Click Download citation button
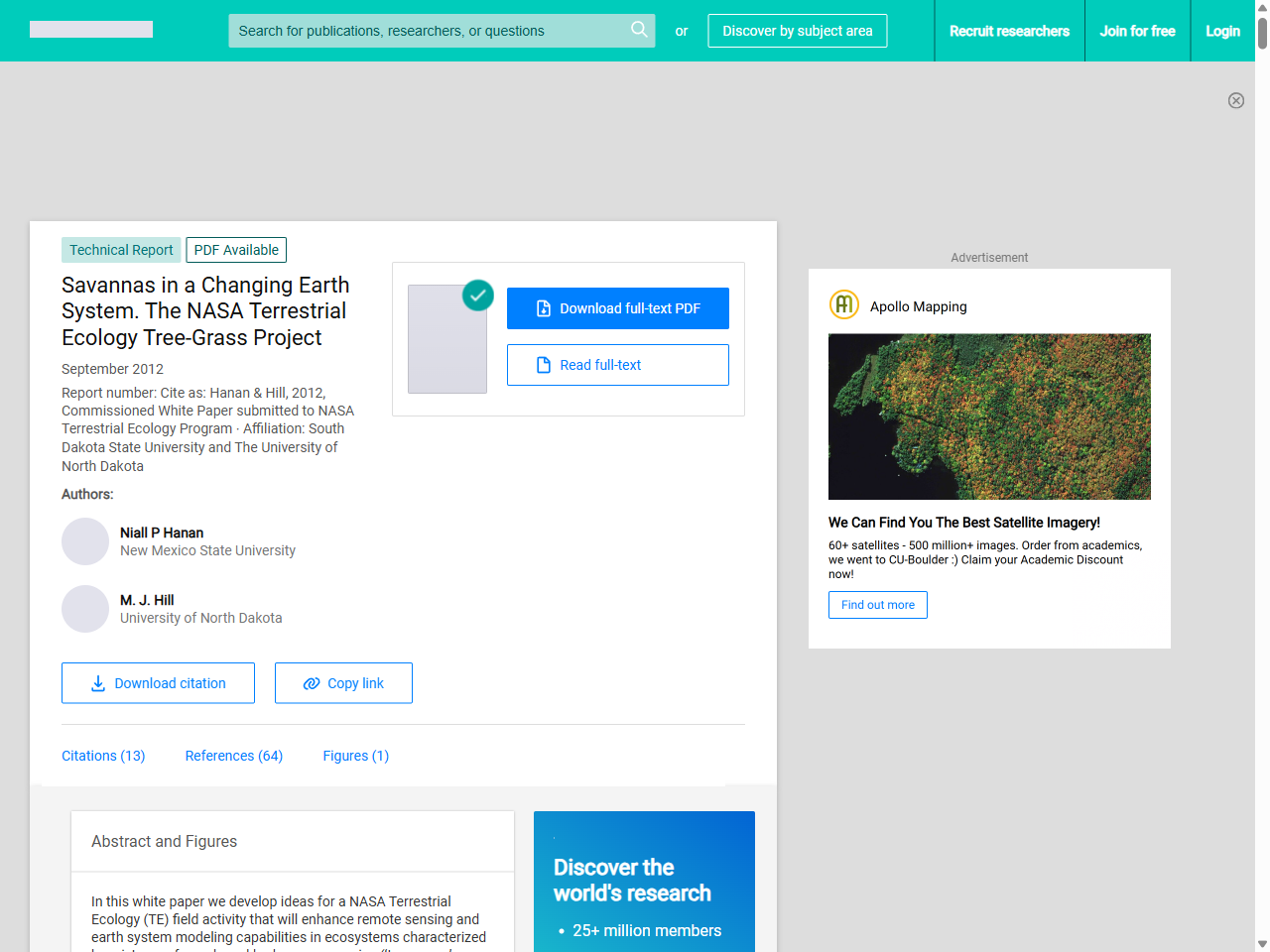 point(158,683)
